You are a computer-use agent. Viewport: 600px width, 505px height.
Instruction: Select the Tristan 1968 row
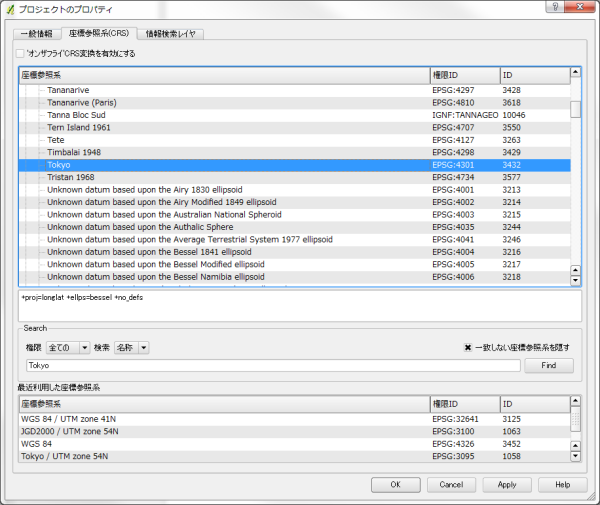tap(295, 177)
